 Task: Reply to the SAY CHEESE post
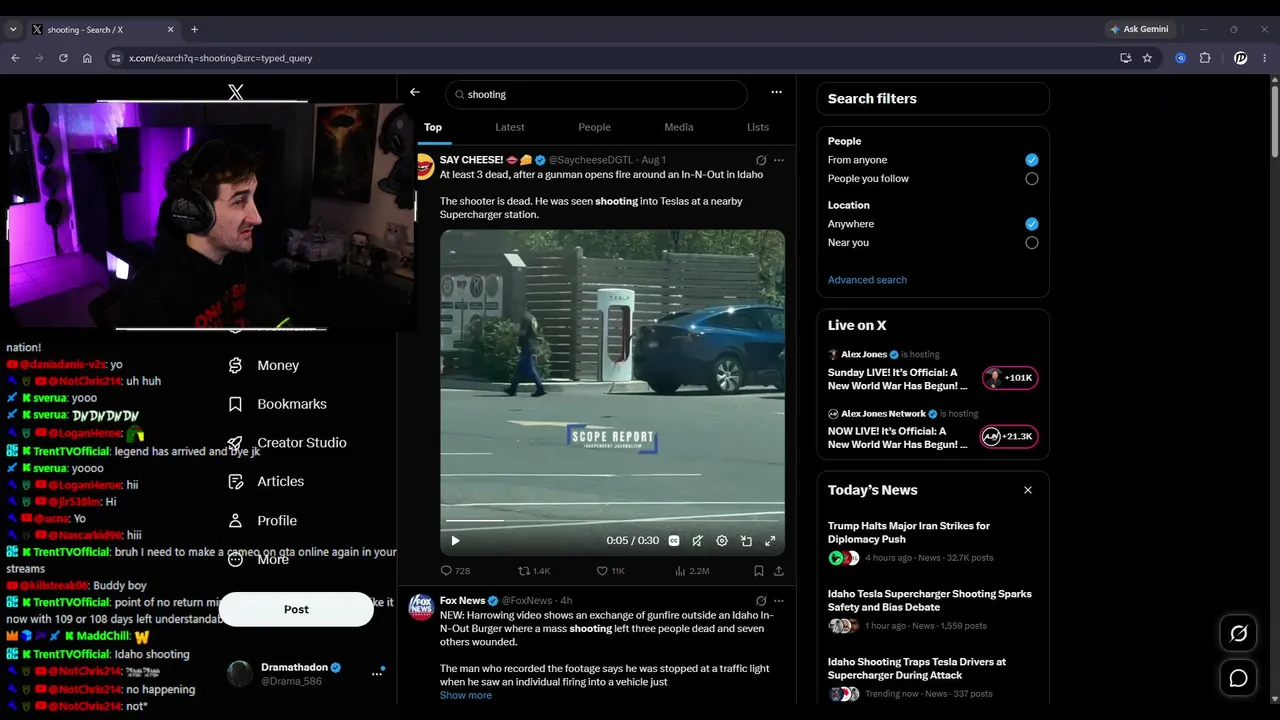(x=455, y=571)
